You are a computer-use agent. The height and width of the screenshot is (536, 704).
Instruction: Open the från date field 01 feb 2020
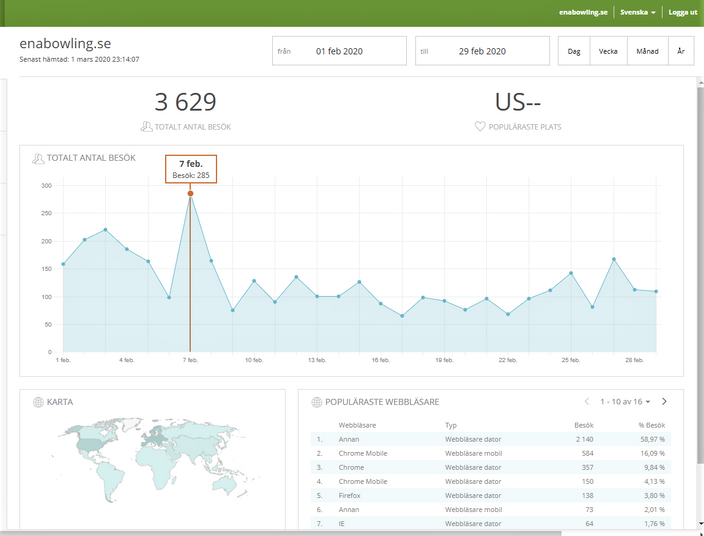click(339, 51)
